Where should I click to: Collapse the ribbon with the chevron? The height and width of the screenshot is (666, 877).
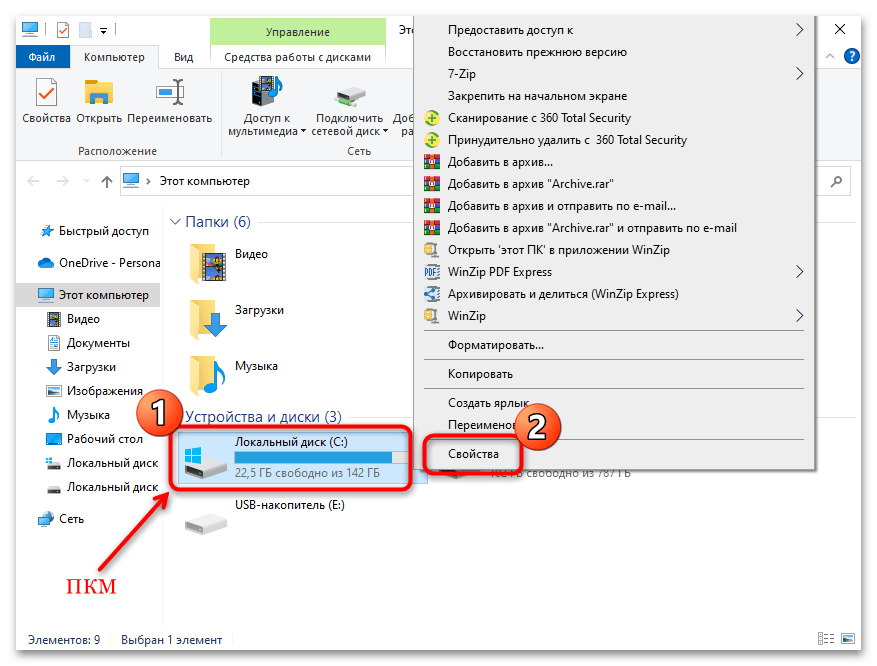pyautogui.click(x=830, y=56)
